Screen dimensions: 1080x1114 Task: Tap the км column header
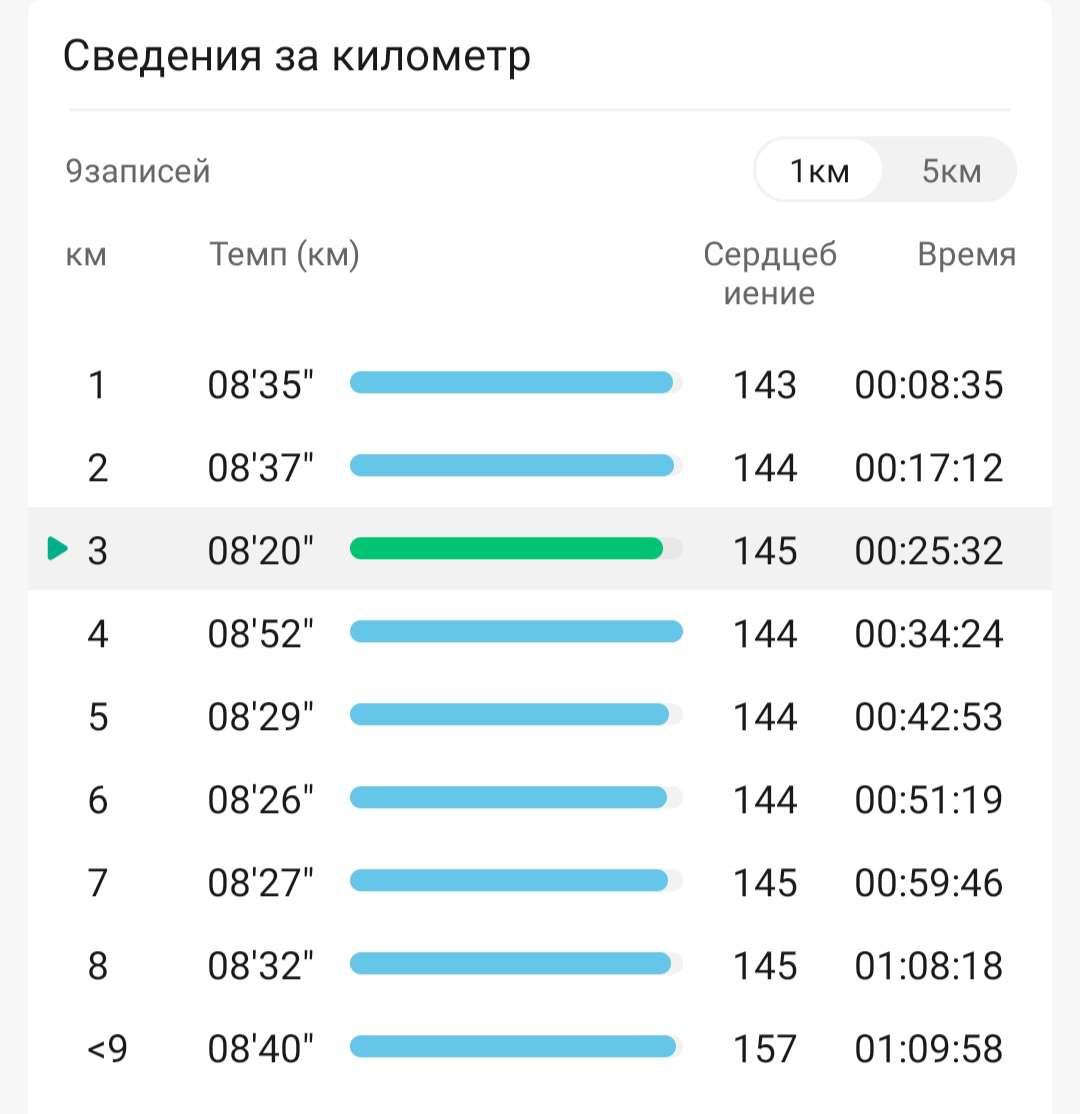(x=86, y=255)
